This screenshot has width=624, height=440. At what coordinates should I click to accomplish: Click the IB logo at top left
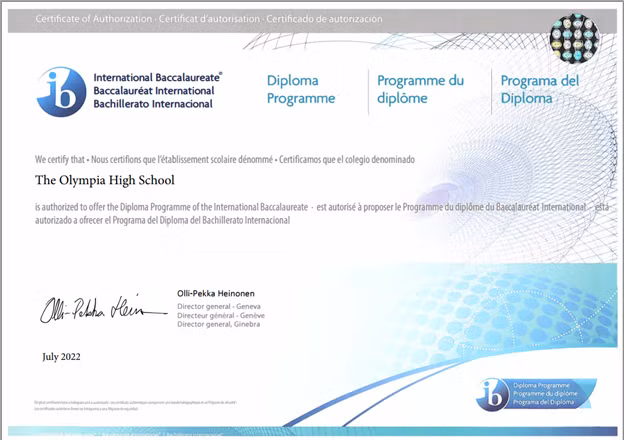point(61,91)
